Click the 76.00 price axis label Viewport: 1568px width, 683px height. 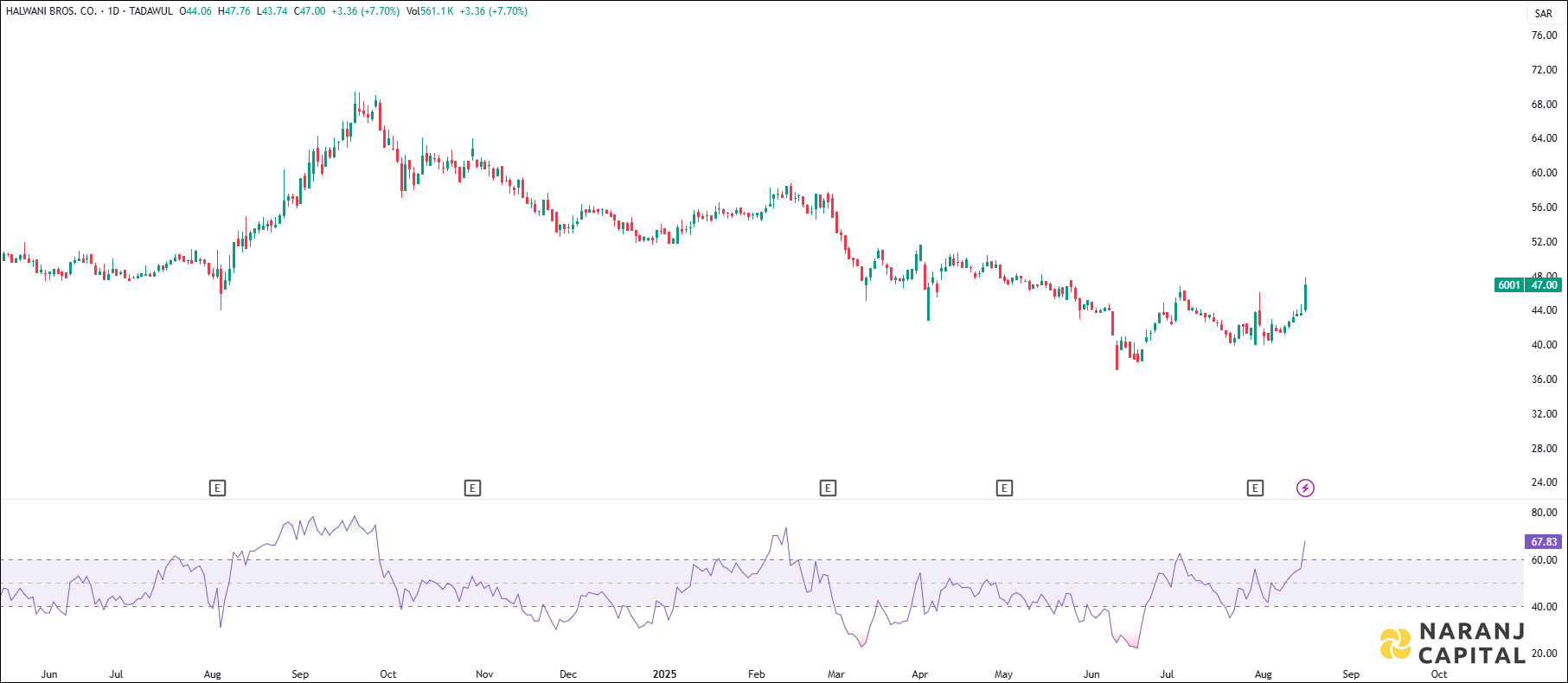[1545, 35]
